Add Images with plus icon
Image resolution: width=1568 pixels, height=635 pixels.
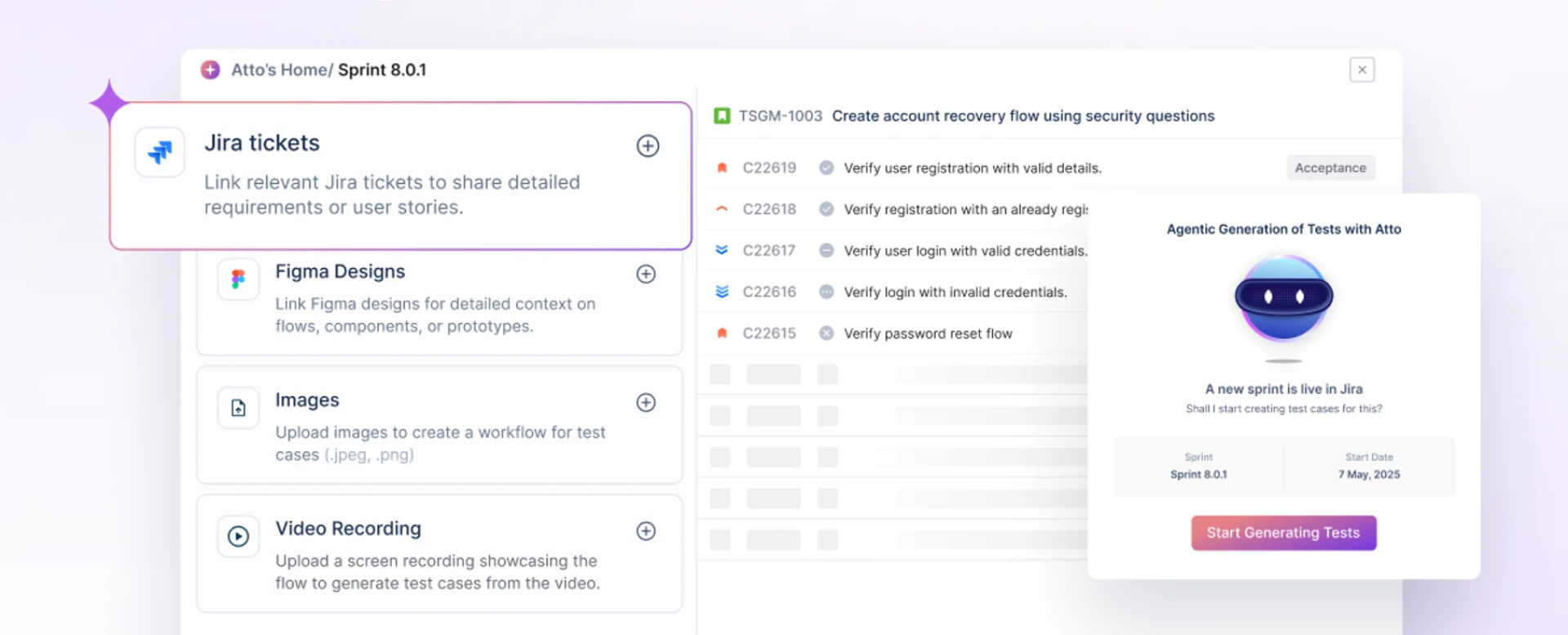646,402
